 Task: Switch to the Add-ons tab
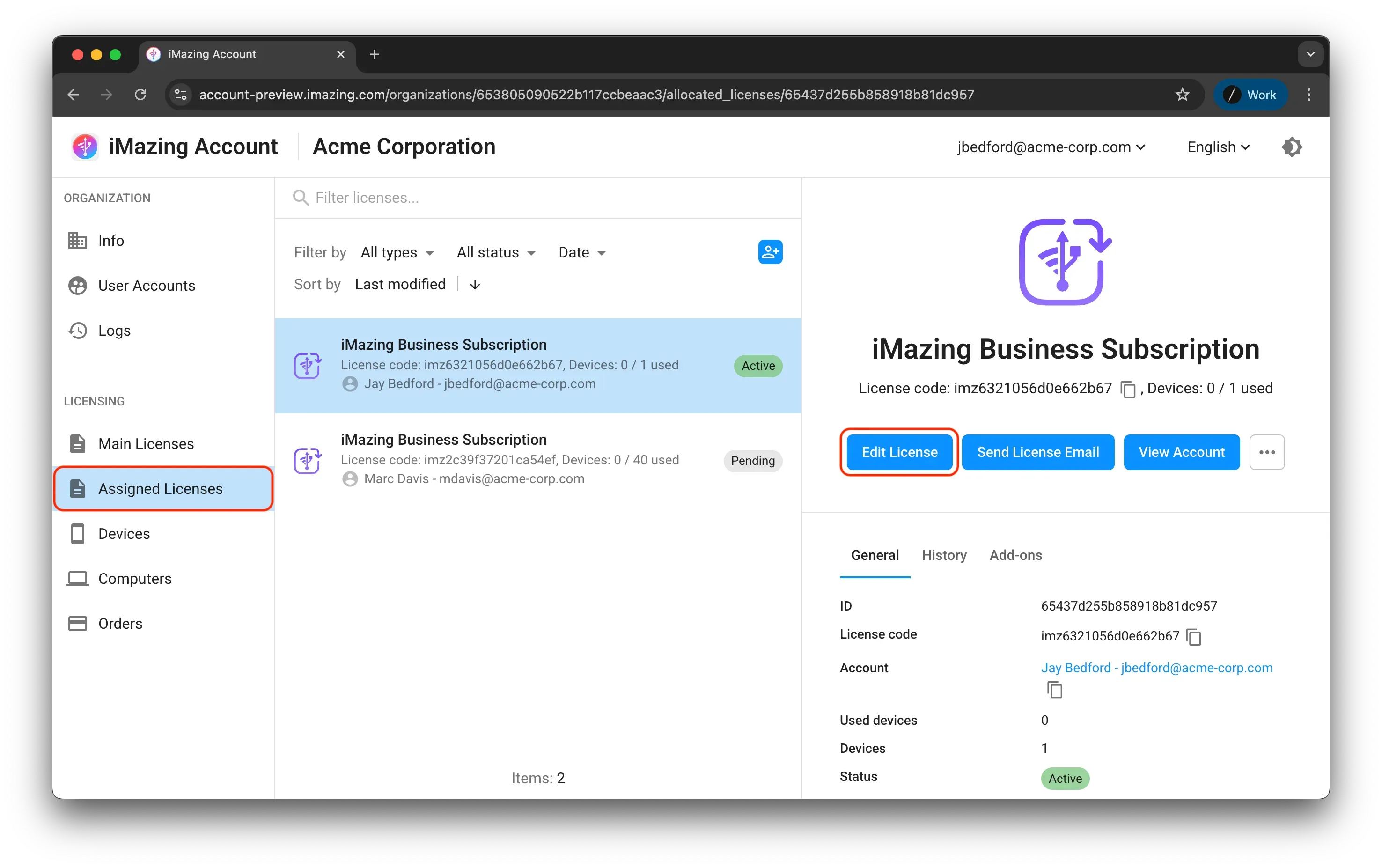click(1015, 555)
